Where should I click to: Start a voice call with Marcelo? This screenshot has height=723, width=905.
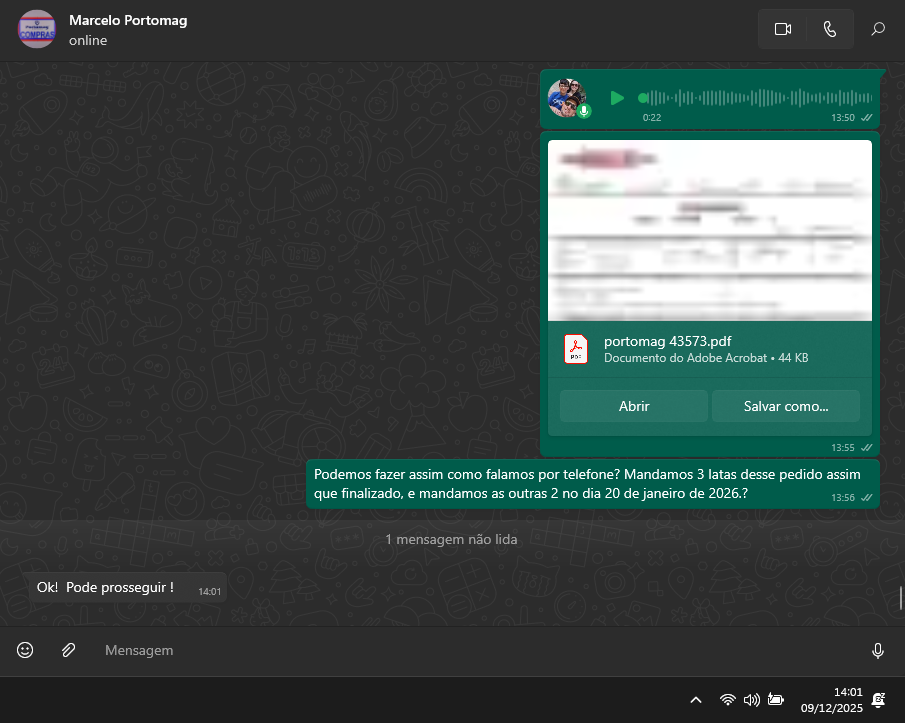tap(829, 29)
